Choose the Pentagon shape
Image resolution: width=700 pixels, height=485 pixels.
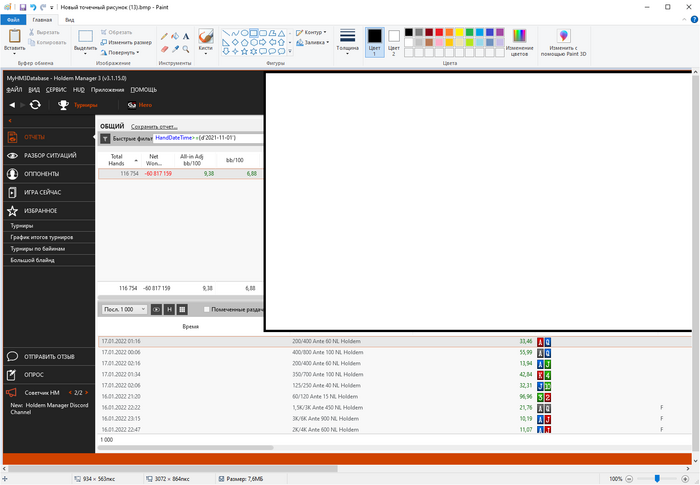click(245, 42)
